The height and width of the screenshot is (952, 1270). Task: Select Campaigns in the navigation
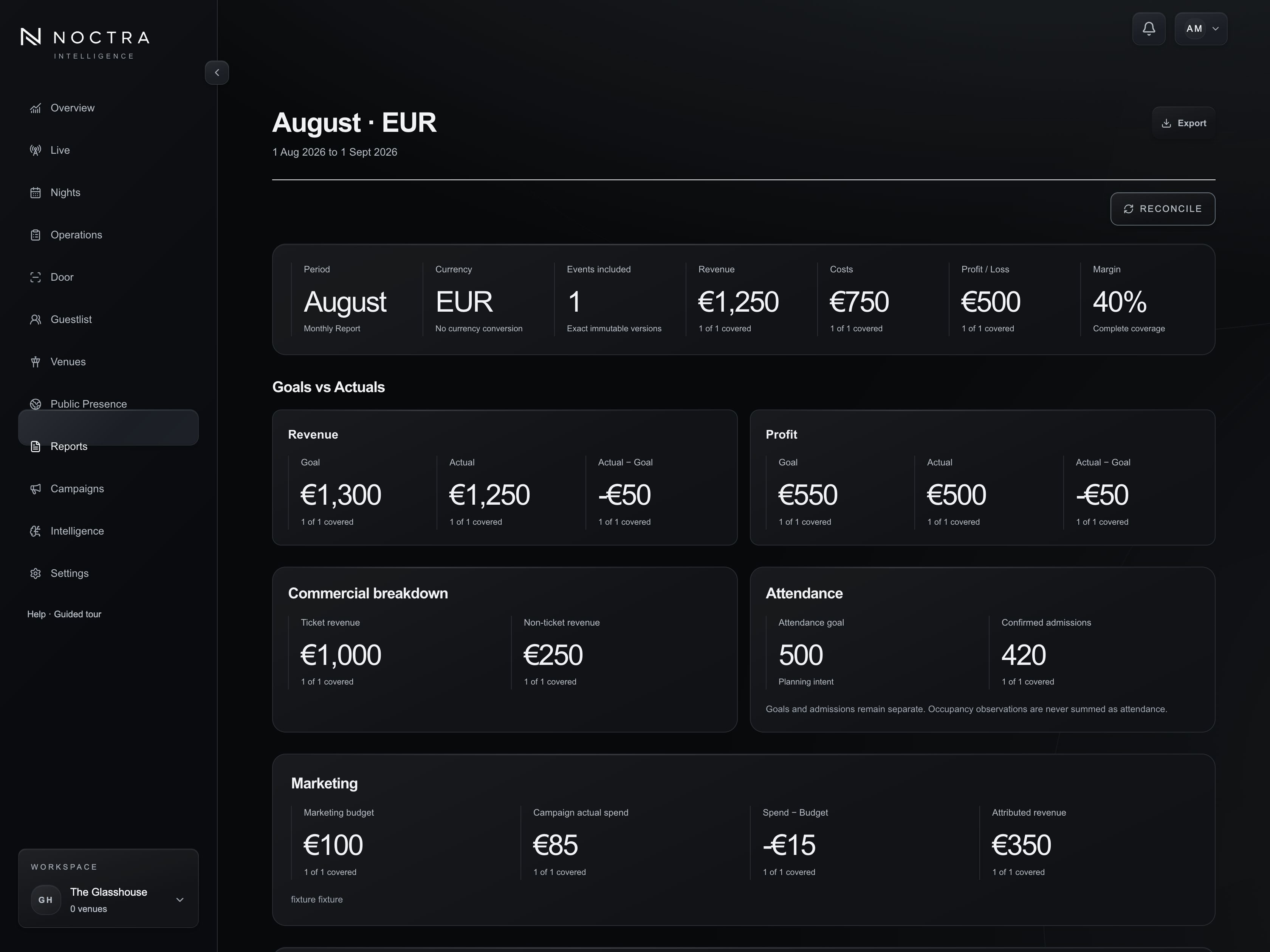[77, 489]
